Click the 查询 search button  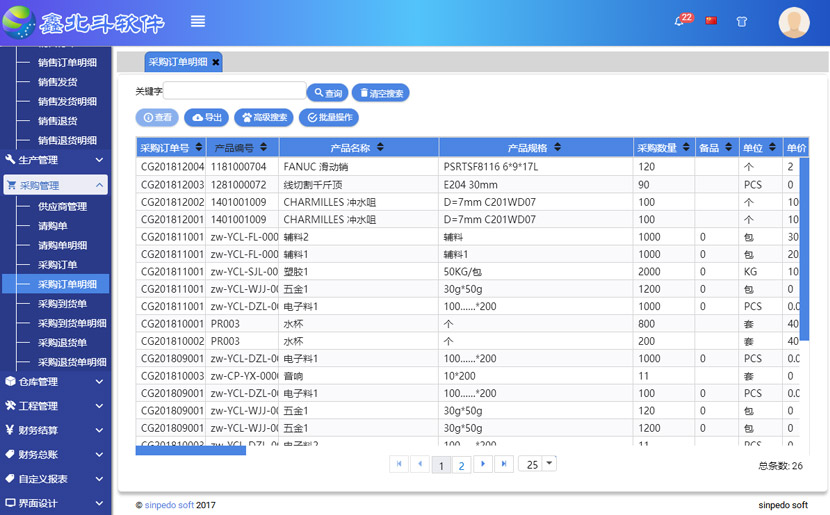(327, 93)
